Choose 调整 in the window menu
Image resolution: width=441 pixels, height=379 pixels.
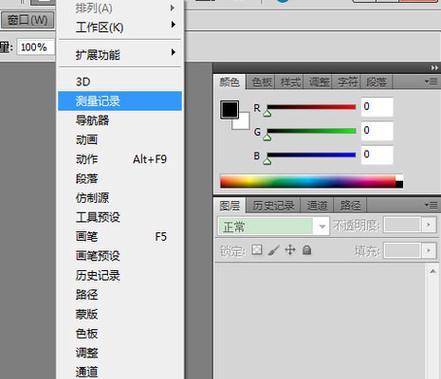(x=120, y=352)
